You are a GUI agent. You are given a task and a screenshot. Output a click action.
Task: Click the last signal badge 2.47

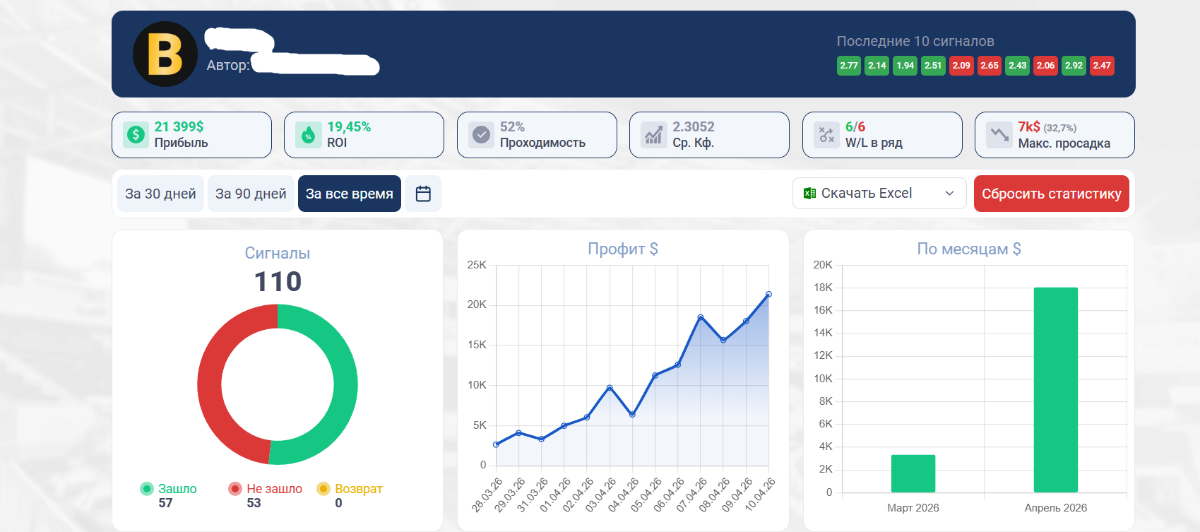pyautogui.click(x=1102, y=66)
